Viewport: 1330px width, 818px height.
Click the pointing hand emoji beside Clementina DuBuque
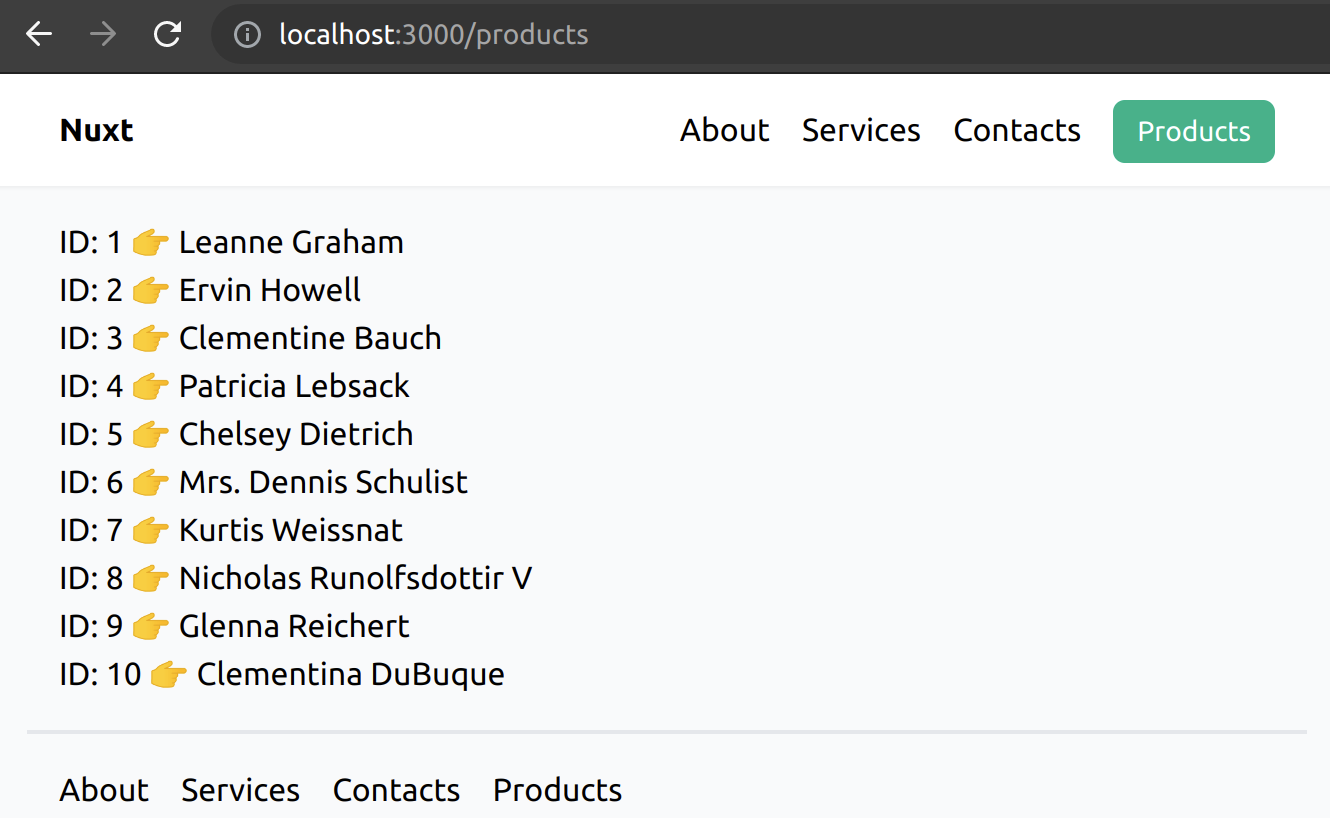168,675
